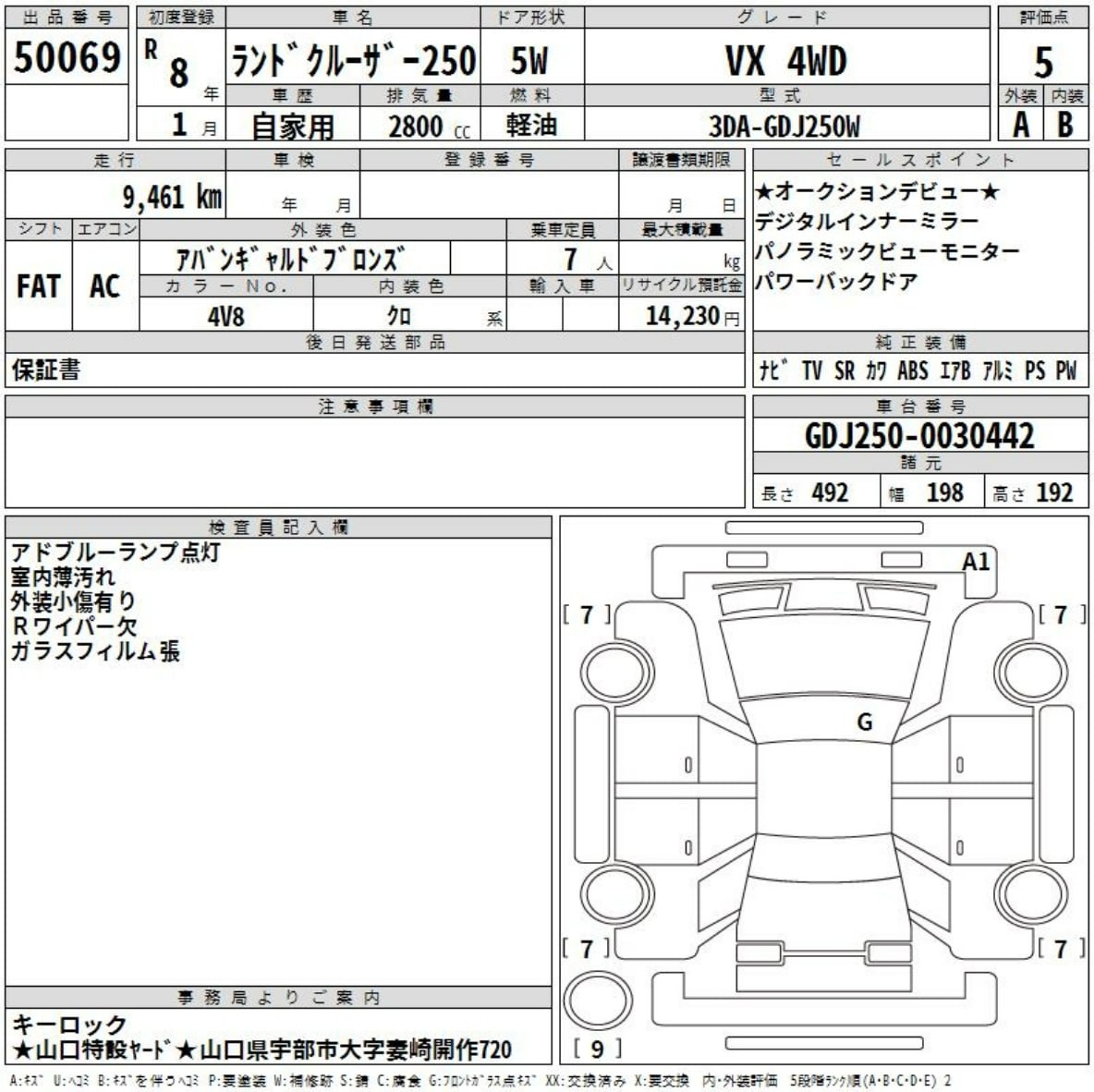The width and height of the screenshot is (1094, 1092).
Task: Click the lot number 50069
Action: point(67,57)
